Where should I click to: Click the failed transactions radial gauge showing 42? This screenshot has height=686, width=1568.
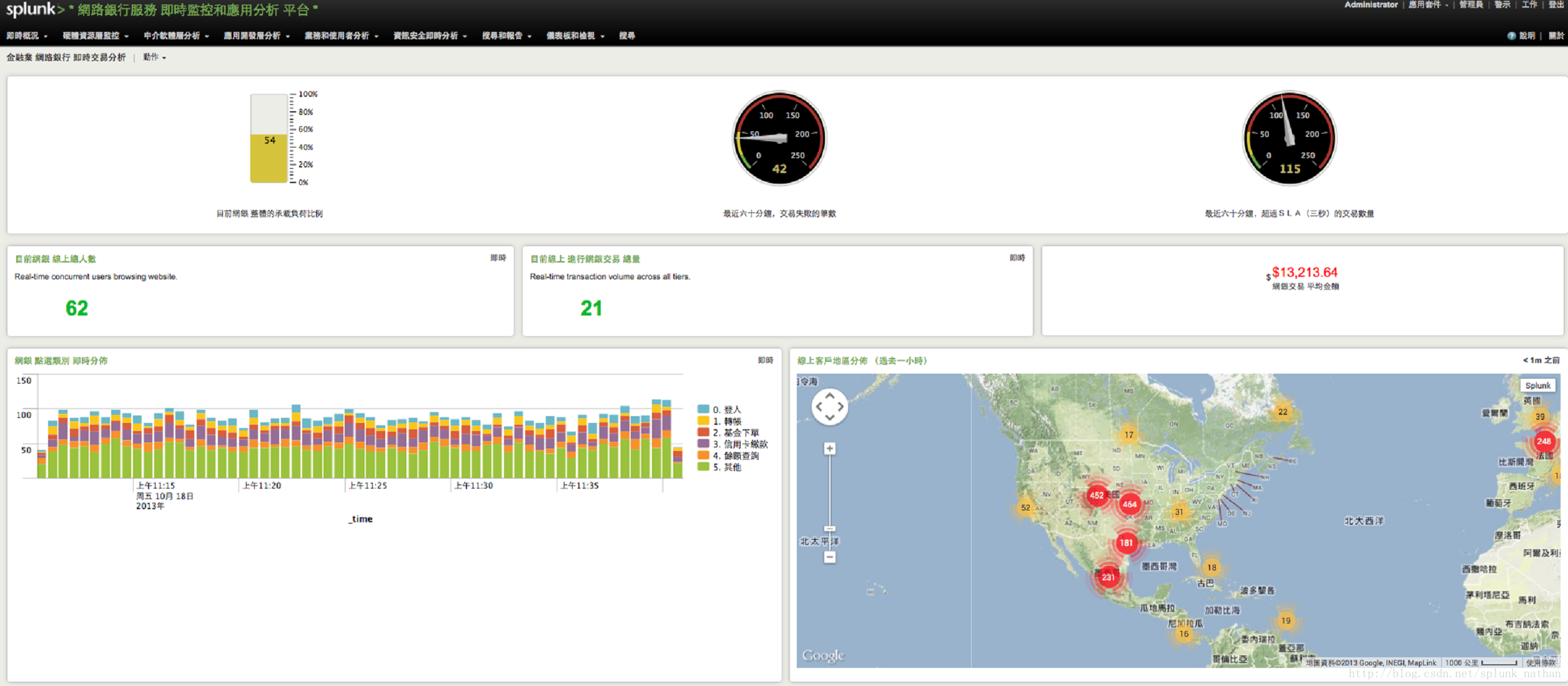click(x=779, y=139)
